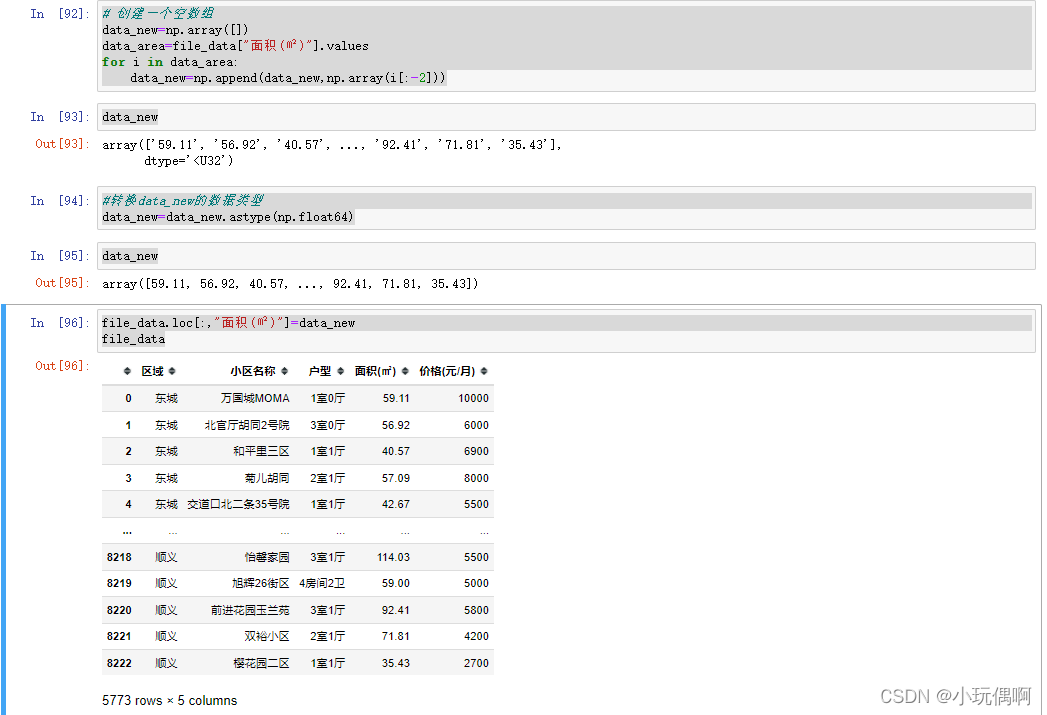
Task: Sort by 区域 column arrows
Action: 172,371
